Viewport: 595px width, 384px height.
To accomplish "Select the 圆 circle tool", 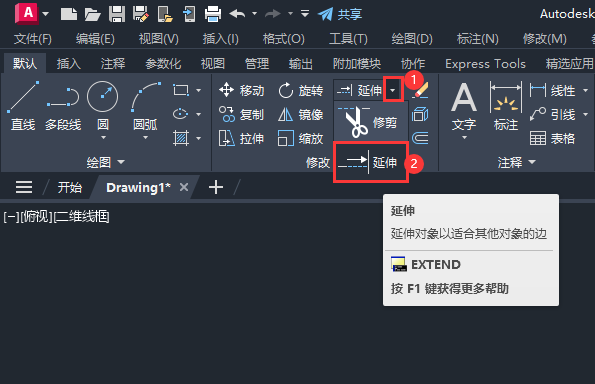I will point(102,106).
